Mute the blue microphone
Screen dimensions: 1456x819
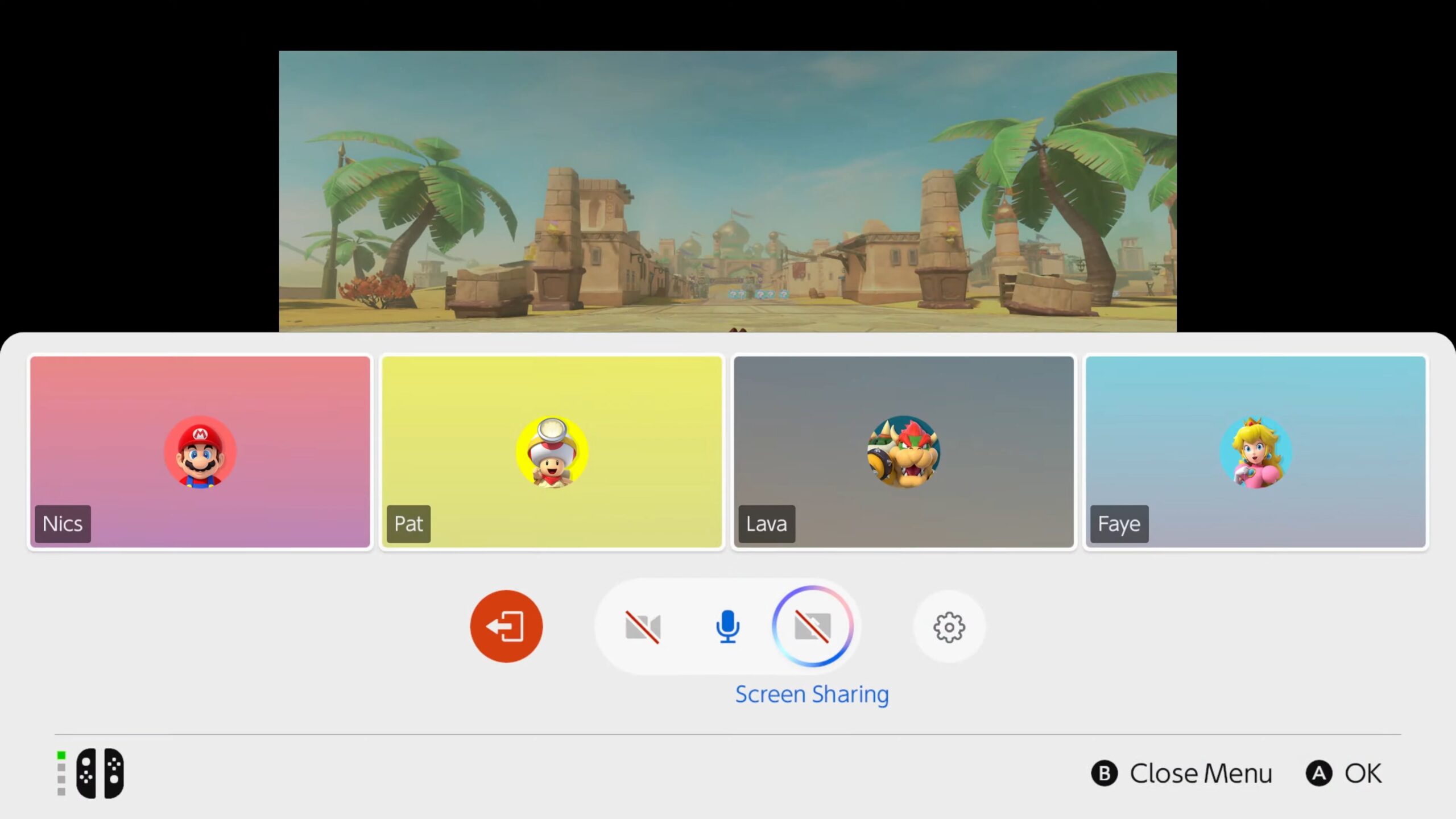(x=727, y=627)
